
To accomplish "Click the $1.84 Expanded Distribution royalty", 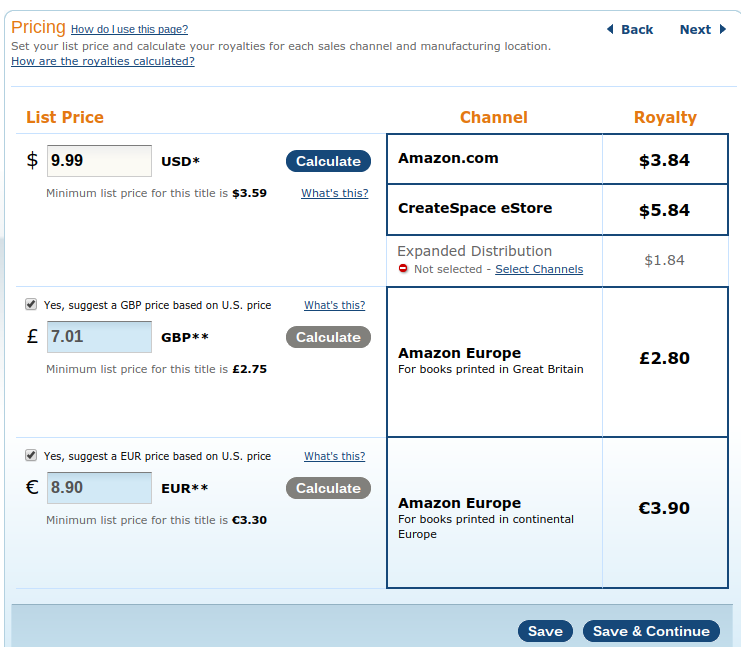I will (x=664, y=260).
